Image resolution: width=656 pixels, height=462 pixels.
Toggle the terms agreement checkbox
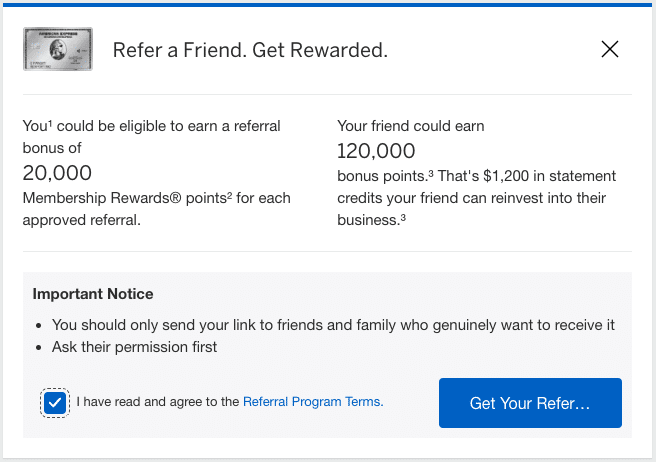coord(55,402)
